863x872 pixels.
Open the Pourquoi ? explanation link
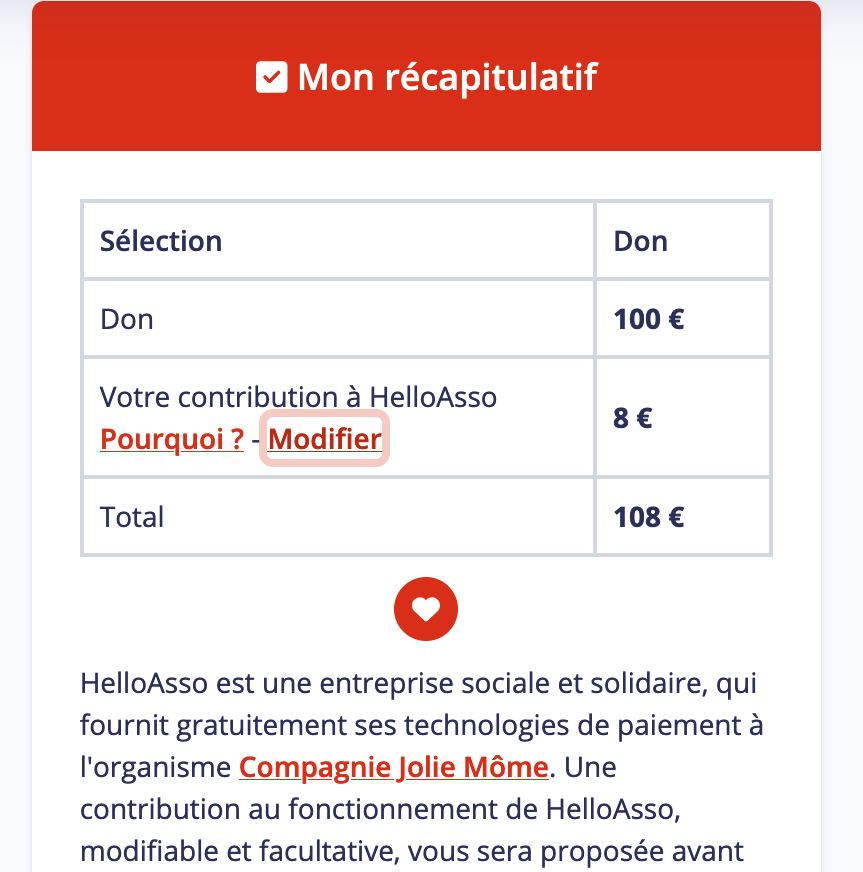[x=172, y=439]
